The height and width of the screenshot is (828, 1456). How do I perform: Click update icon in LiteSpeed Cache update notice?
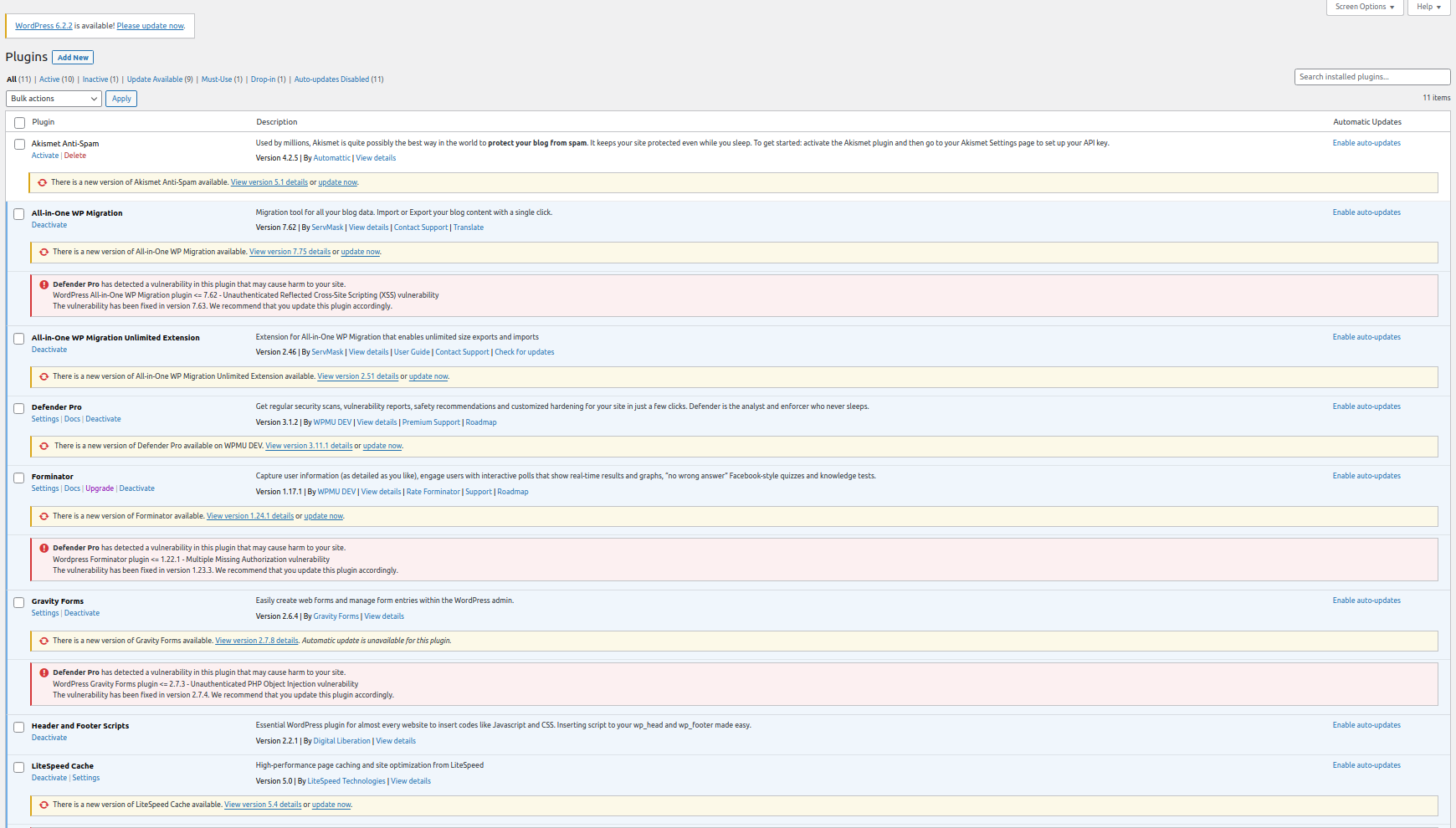coord(44,805)
